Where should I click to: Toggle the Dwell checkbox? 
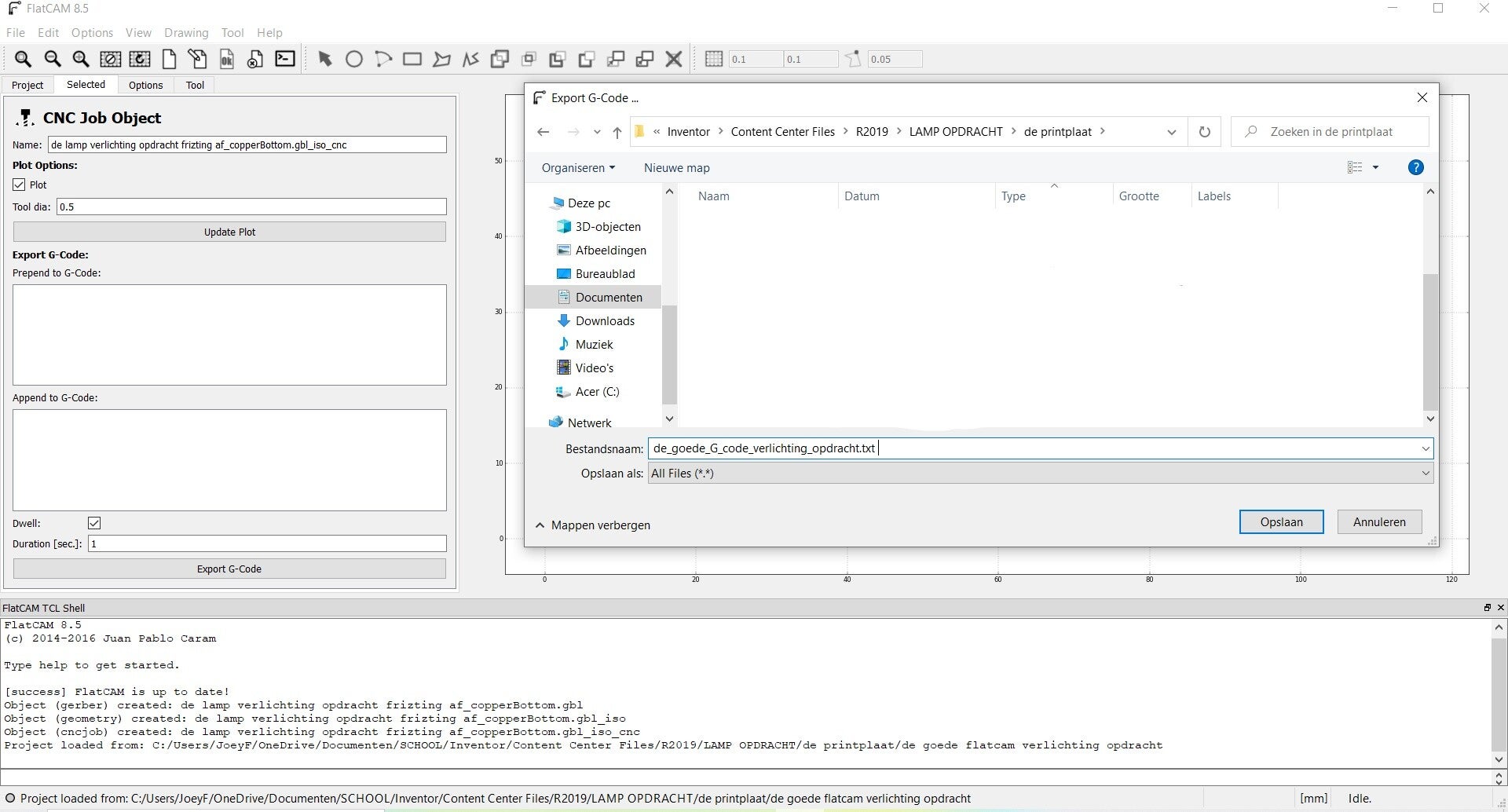(94, 523)
